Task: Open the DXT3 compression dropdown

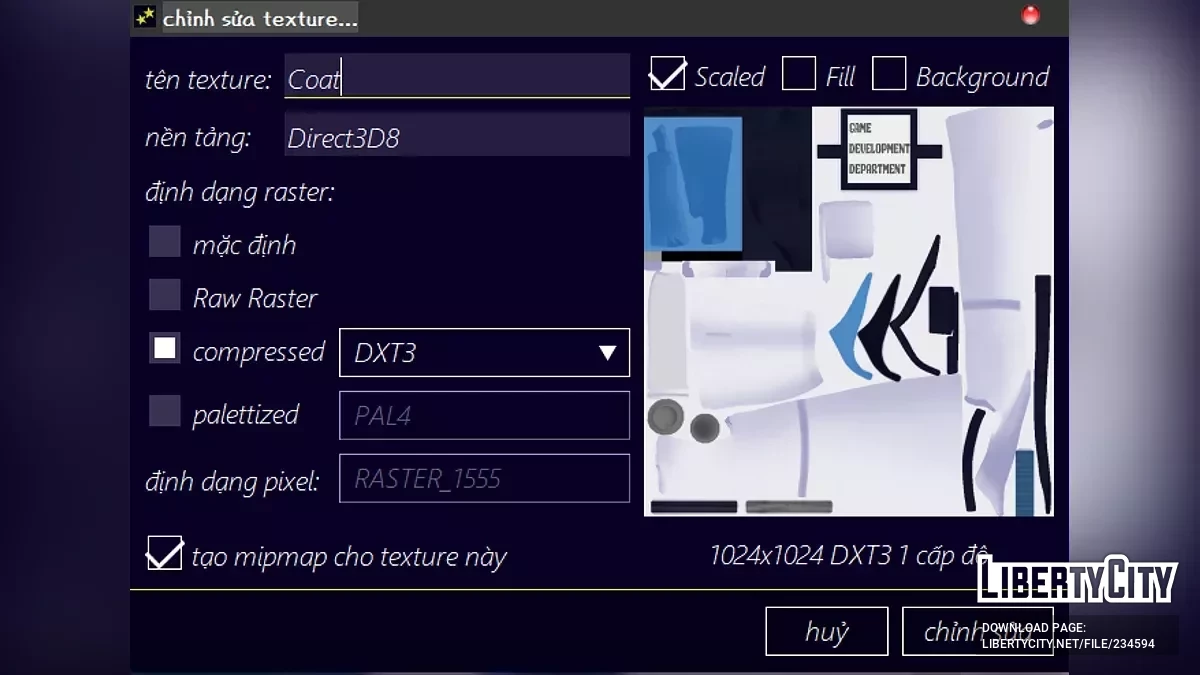Action: tap(484, 353)
